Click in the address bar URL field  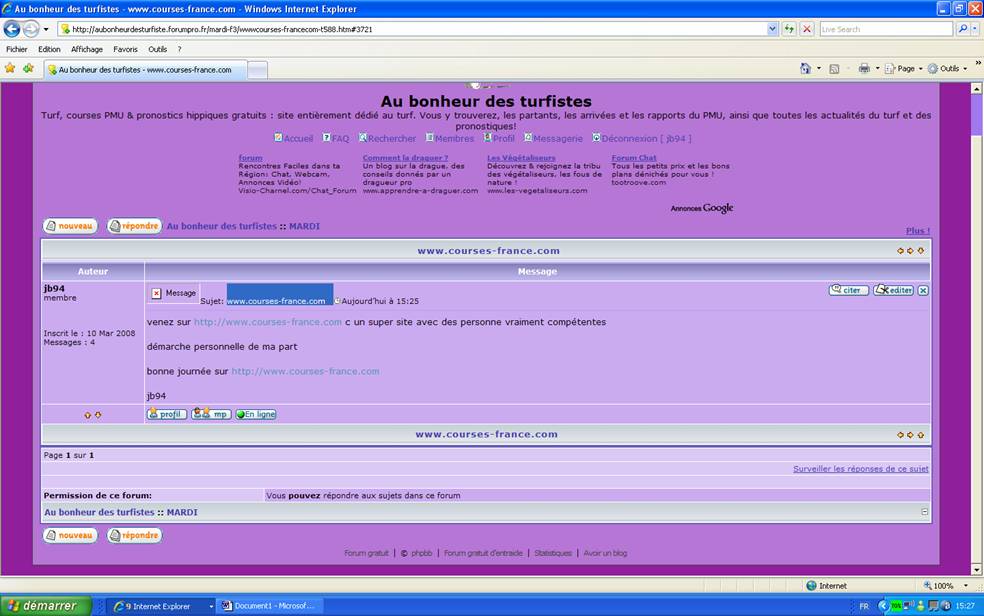(x=414, y=29)
